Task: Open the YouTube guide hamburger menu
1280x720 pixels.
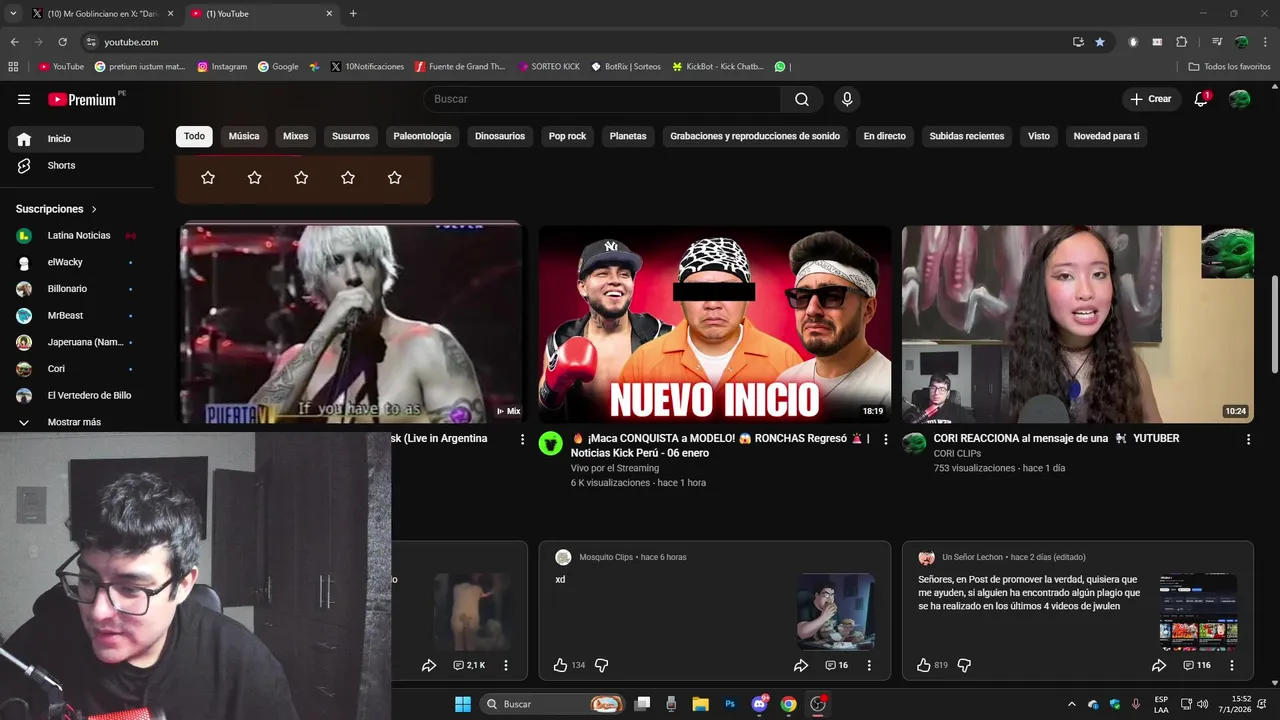Action: coord(24,99)
